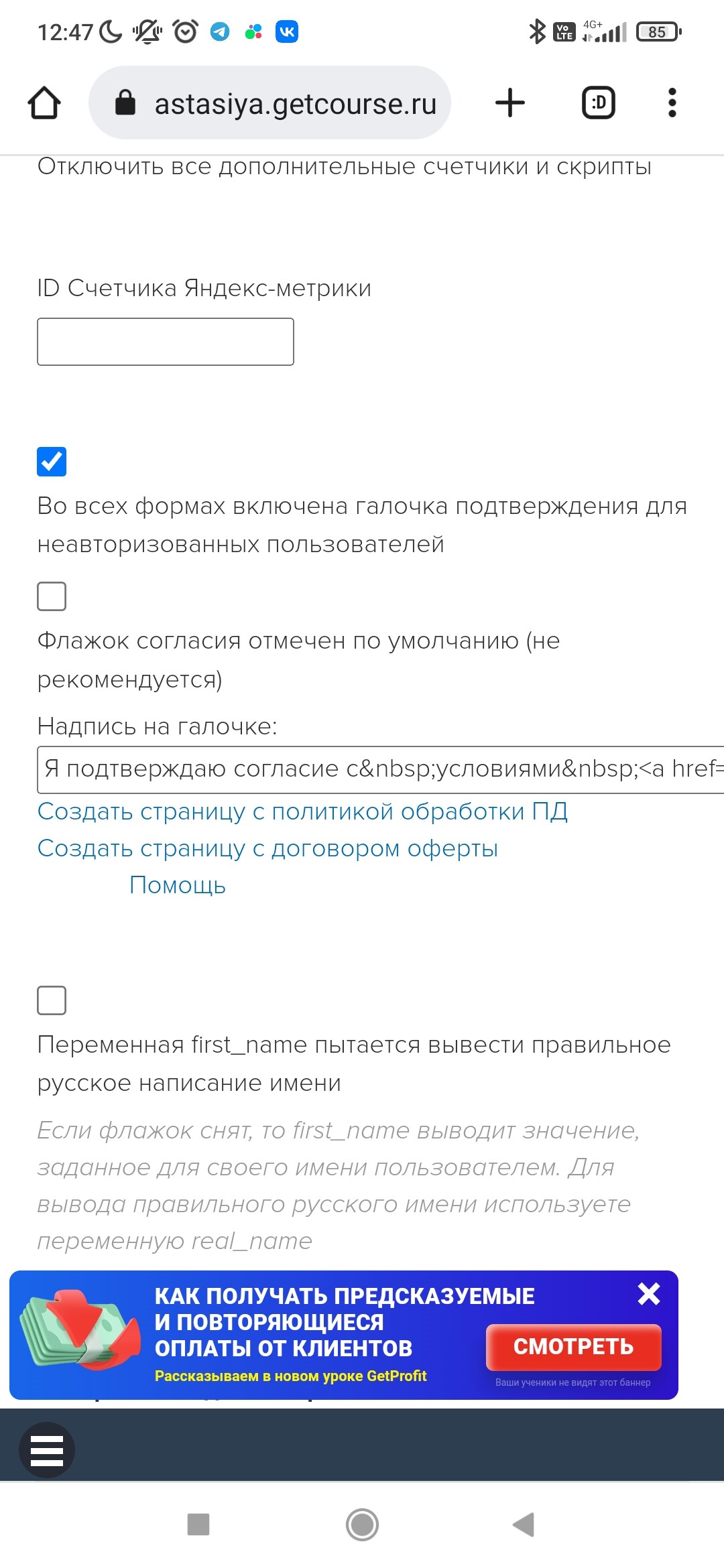
Task: Tap the browser home icon
Action: pyautogui.click(x=44, y=103)
